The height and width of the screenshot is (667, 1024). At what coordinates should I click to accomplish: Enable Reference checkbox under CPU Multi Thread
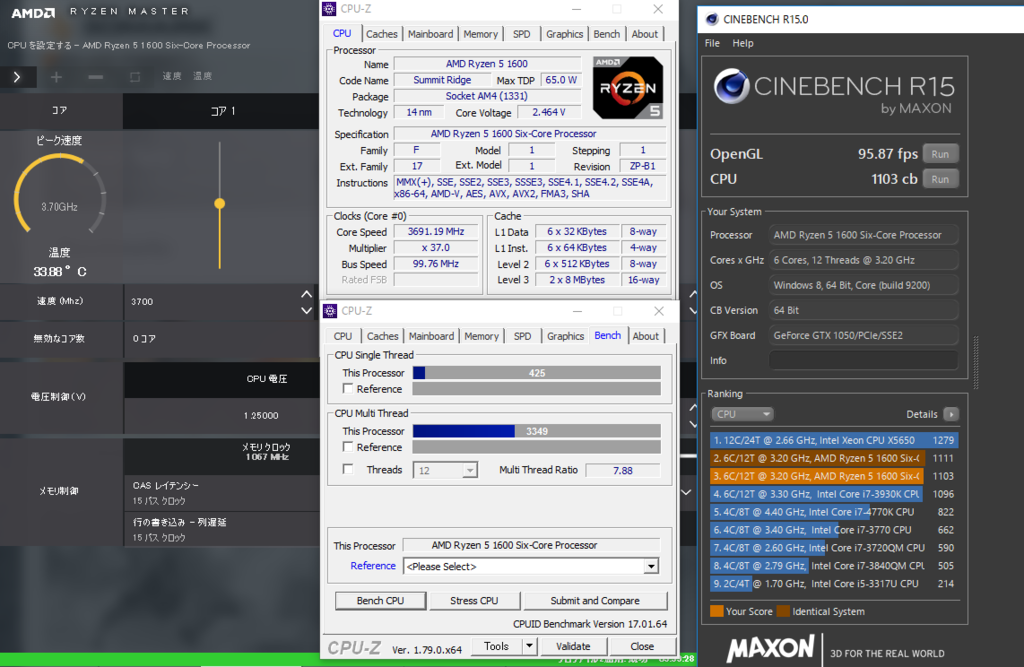click(348, 447)
